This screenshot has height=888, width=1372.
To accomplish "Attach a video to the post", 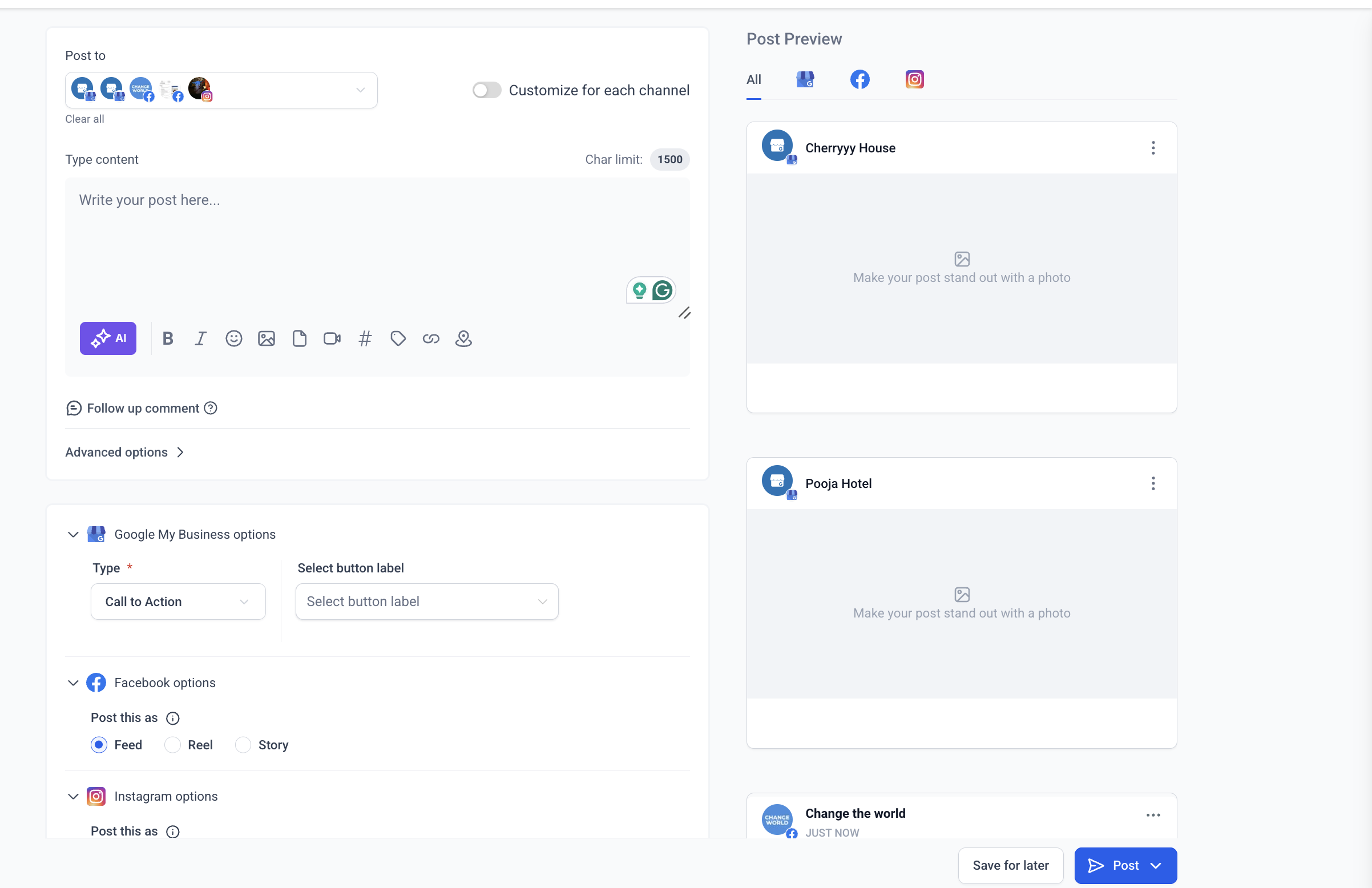I will point(332,338).
